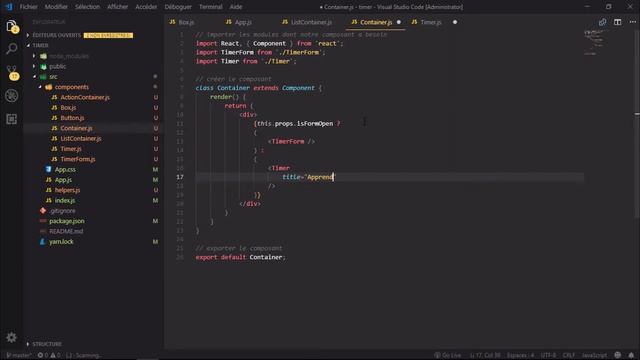Click the open changes icon in editor toolbar

click(602, 22)
